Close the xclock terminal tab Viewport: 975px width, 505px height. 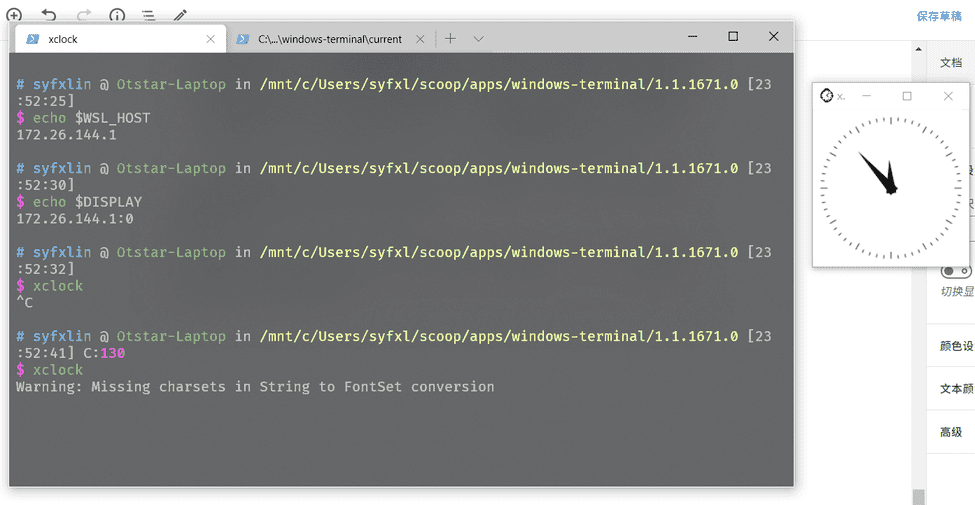tap(210, 39)
